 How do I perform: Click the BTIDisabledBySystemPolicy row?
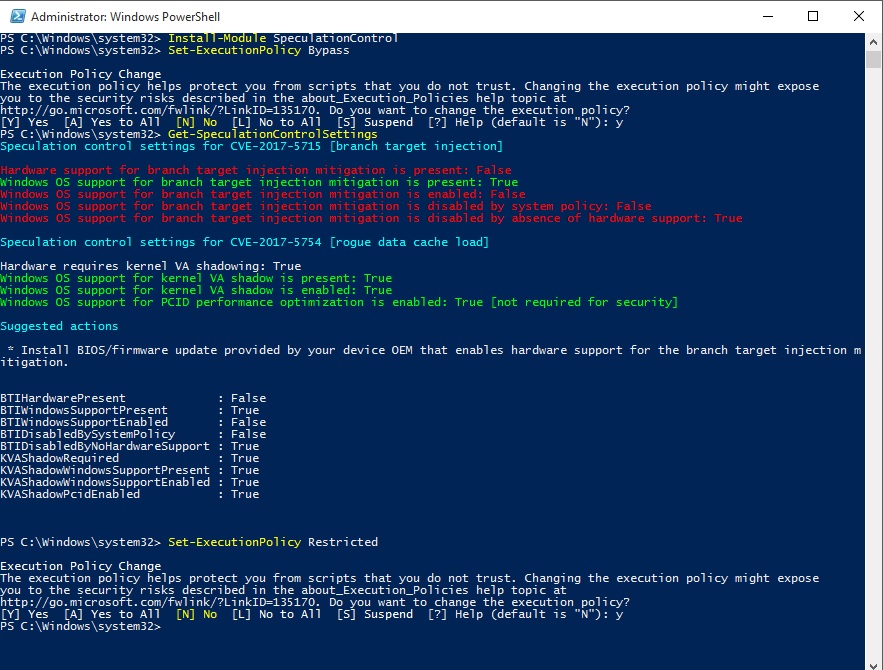click(133, 434)
